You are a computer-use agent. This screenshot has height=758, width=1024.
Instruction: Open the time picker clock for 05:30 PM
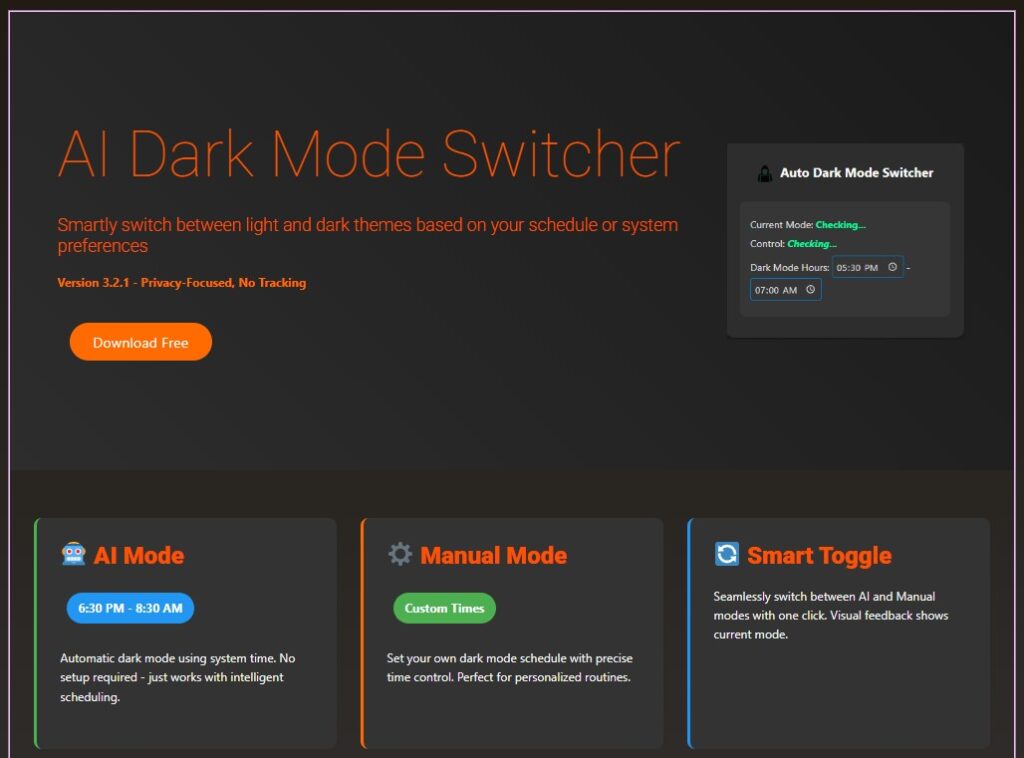tap(892, 267)
